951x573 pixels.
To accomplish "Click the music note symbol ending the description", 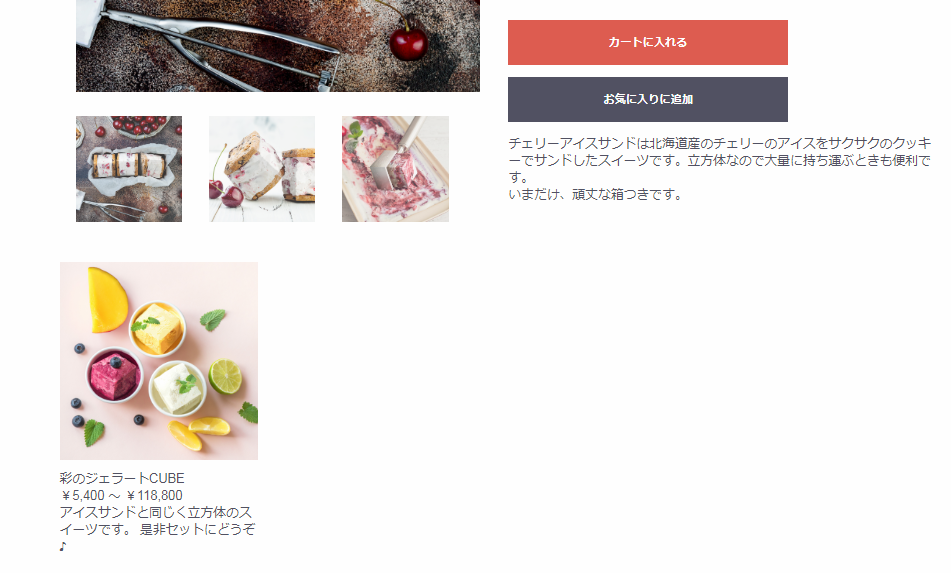I will [62, 546].
